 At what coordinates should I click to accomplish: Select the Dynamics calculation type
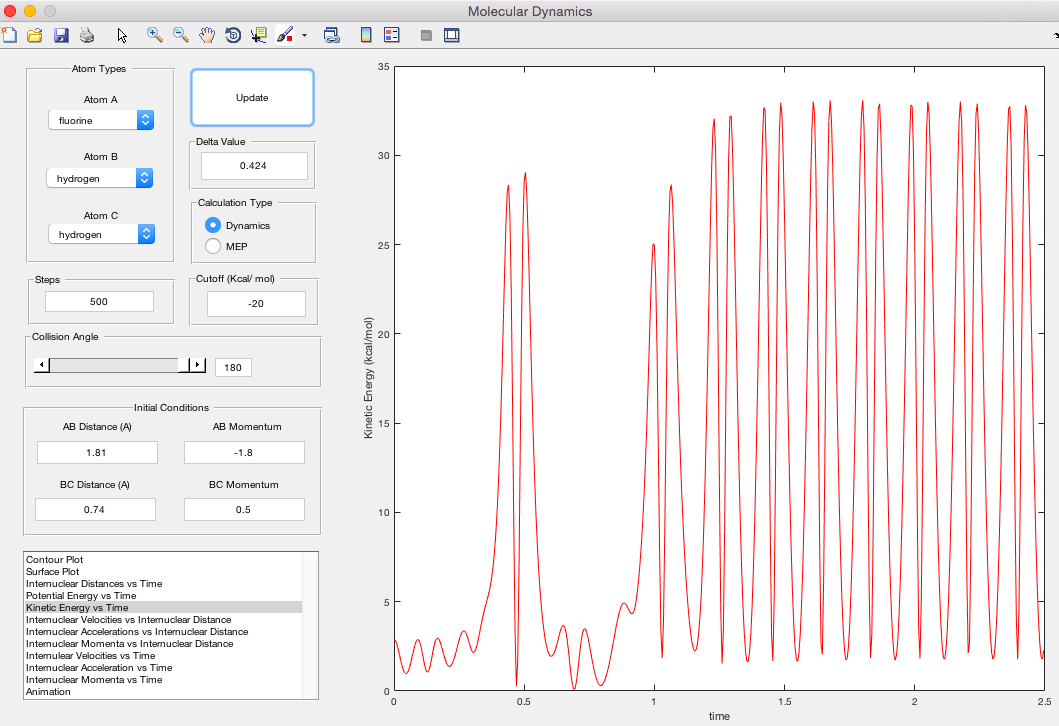tap(213, 225)
